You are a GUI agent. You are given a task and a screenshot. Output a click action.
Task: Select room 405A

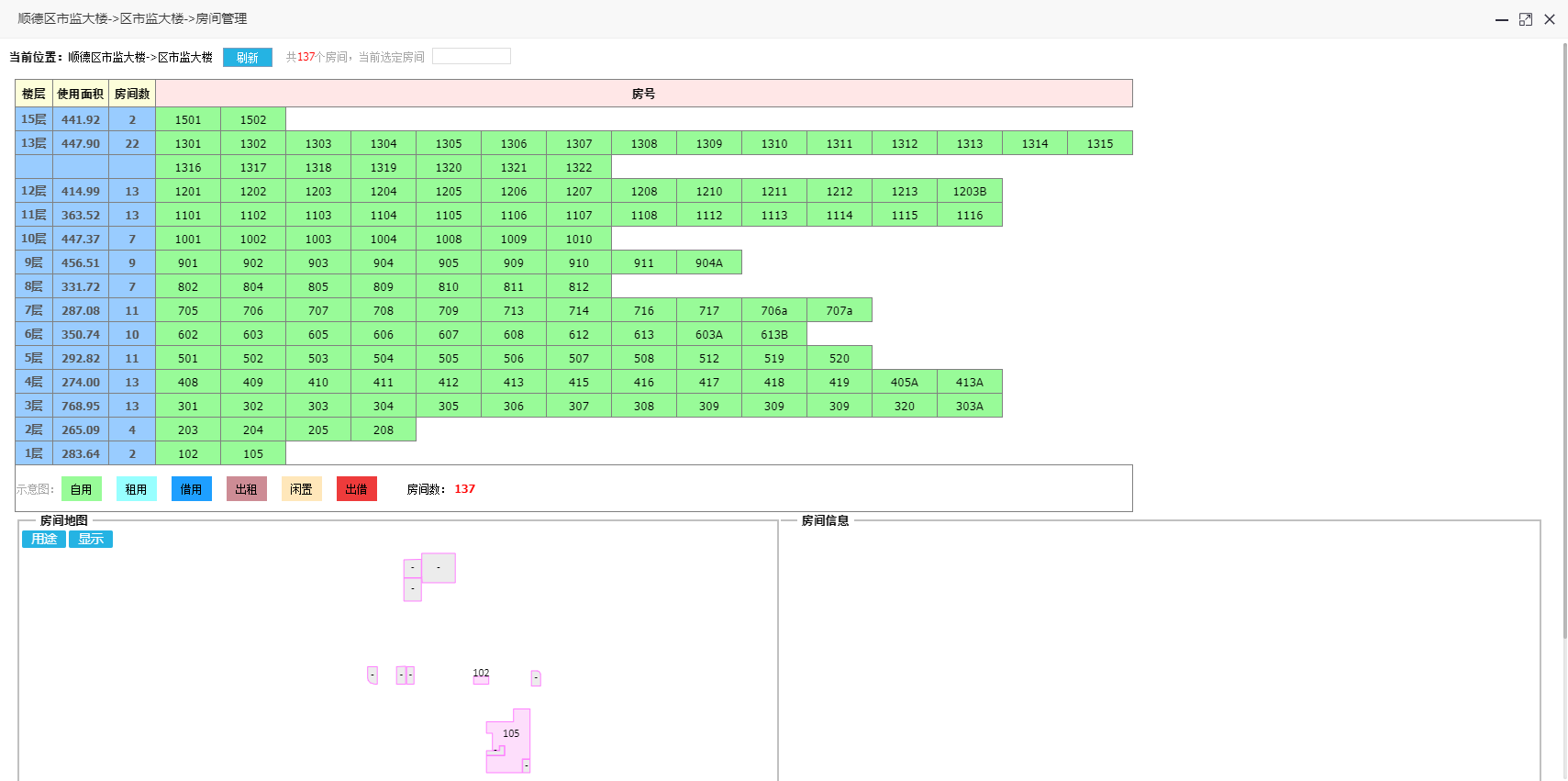pos(905,382)
